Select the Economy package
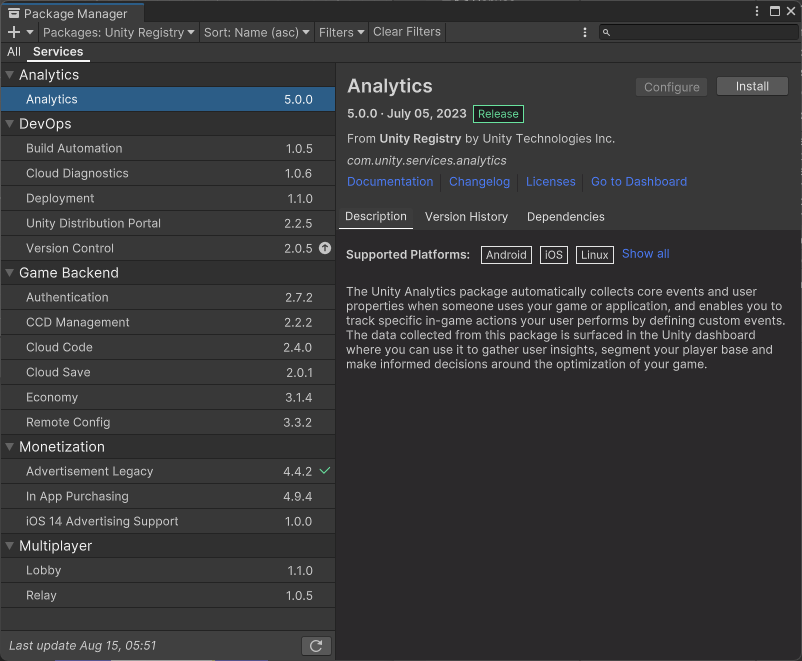This screenshot has height=661, width=802. point(168,398)
